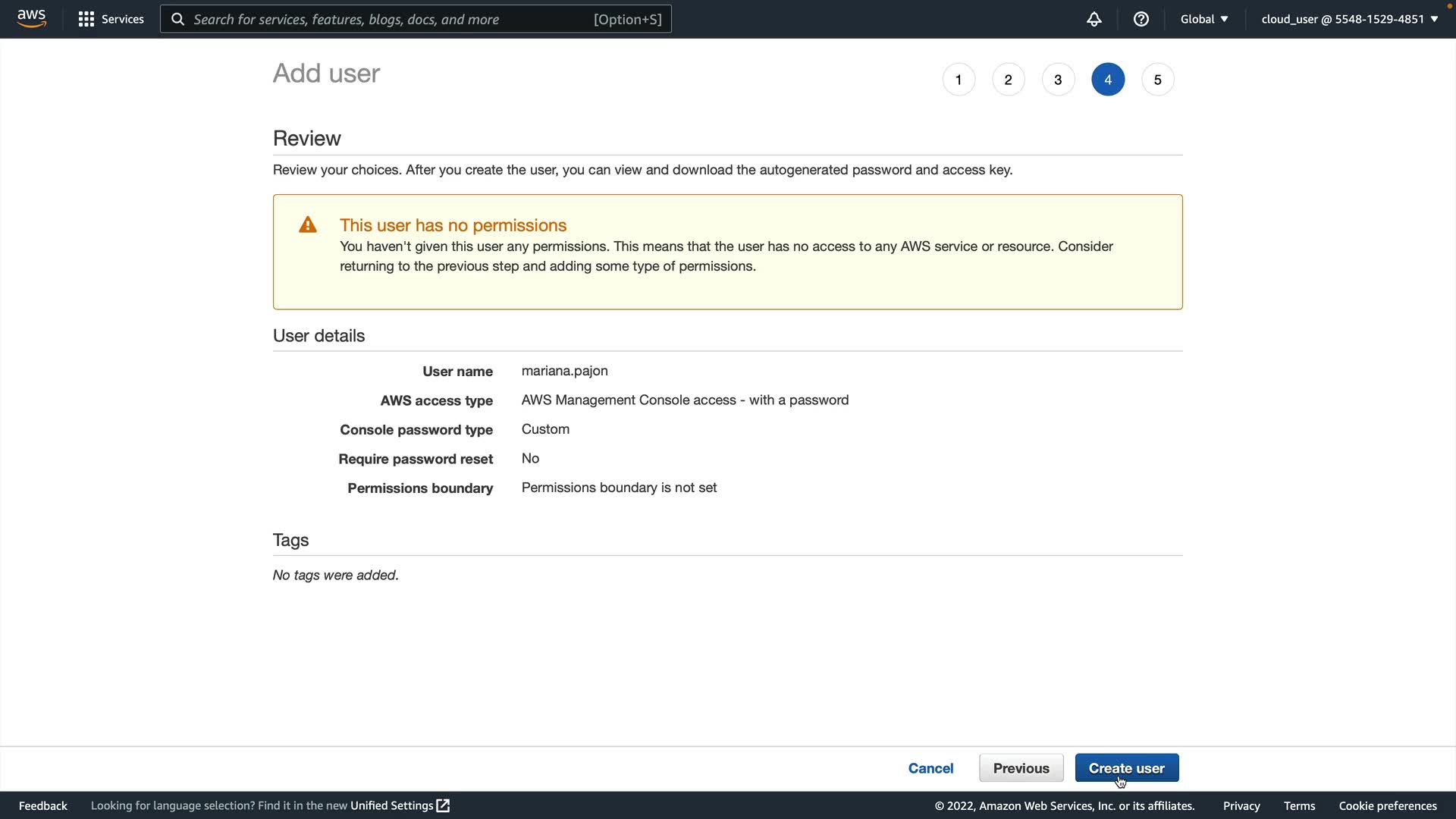Click the AWS logo home icon
This screenshot has width=1456, height=819.
point(31,18)
